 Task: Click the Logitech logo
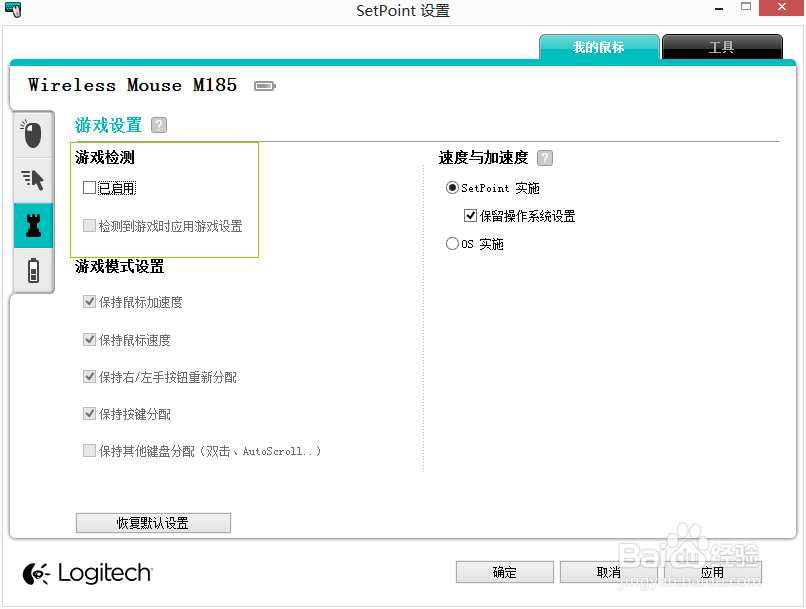(88, 573)
